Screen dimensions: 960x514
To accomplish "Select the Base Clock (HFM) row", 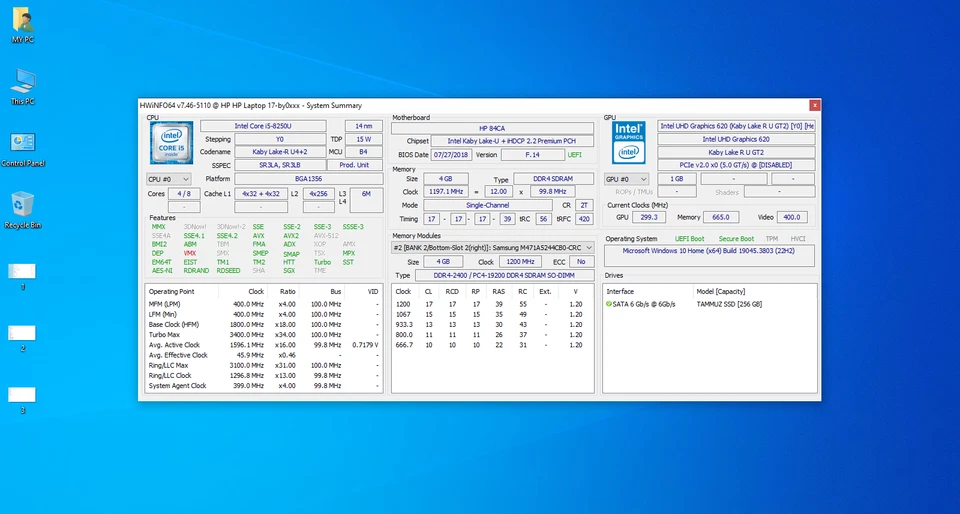I will [x=264, y=324].
